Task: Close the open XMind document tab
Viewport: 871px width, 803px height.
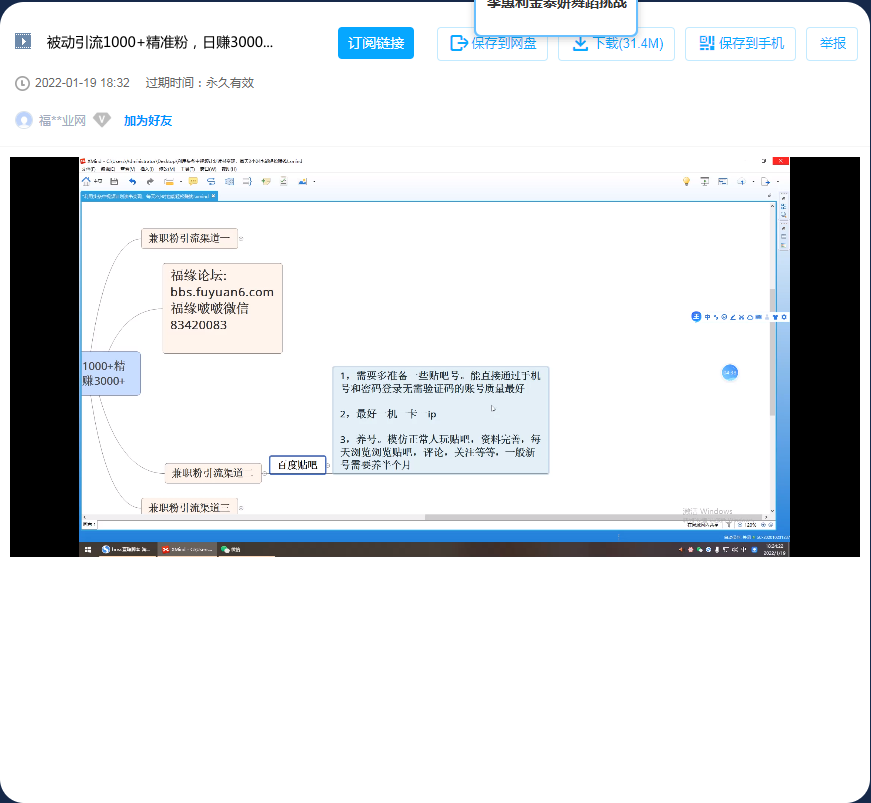Action: click(x=214, y=196)
